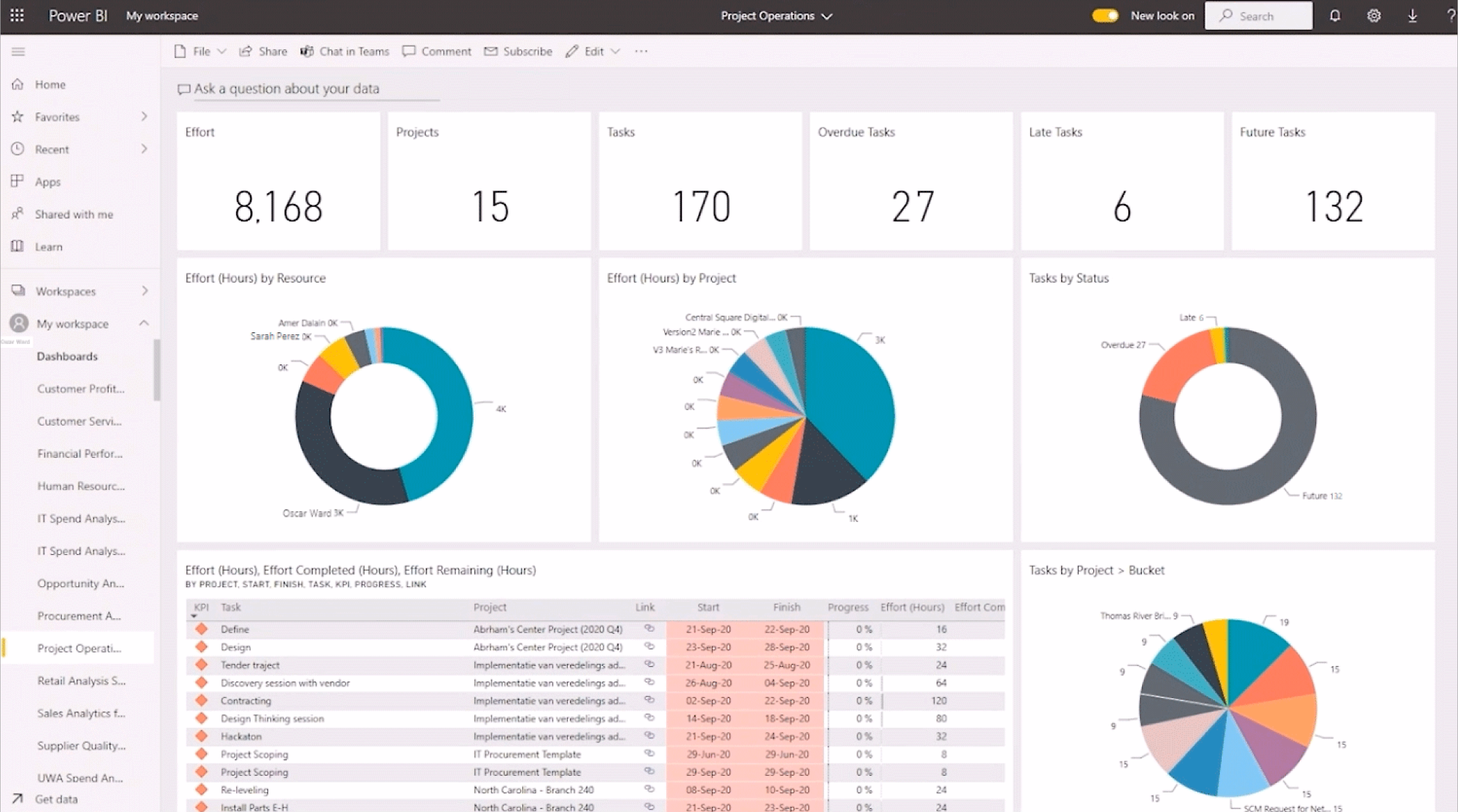Collapse the My workspace section
Screen dimensions: 1458x812
point(143,323)
